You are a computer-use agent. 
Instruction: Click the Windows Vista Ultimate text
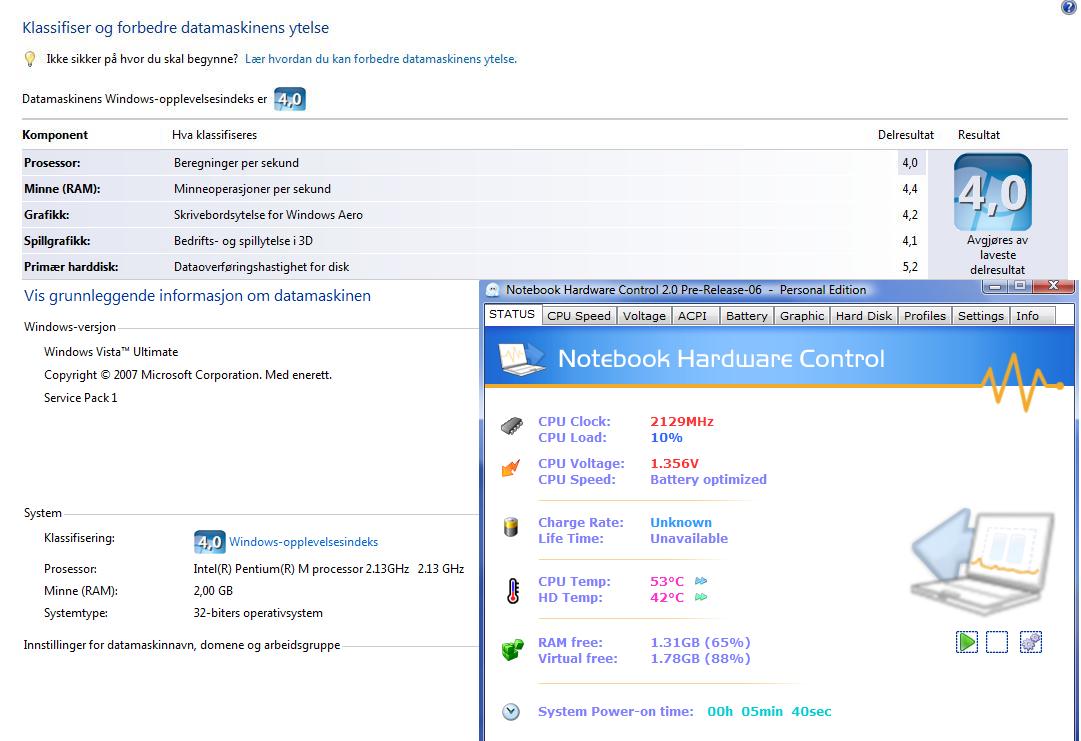[111, 352]
